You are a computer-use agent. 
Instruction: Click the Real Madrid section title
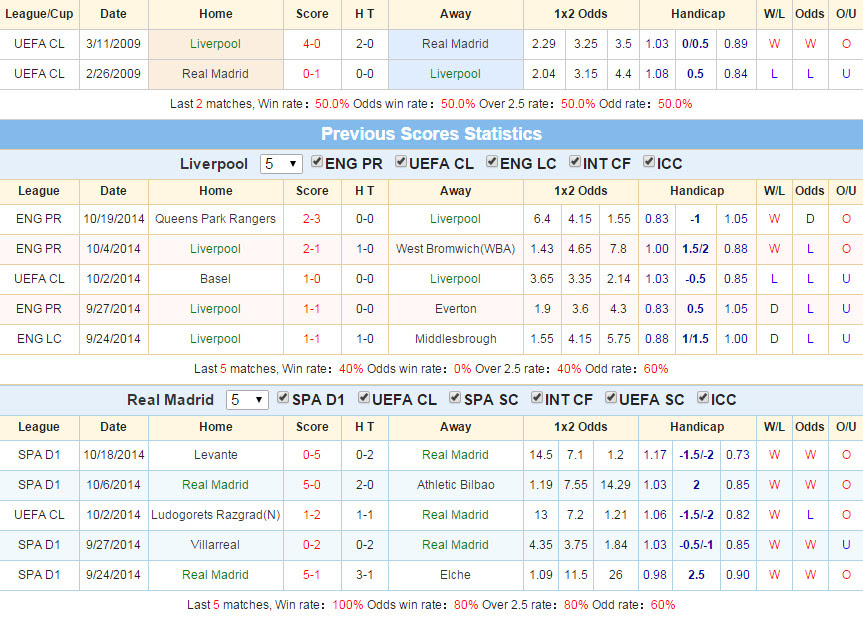pos(170,400)
